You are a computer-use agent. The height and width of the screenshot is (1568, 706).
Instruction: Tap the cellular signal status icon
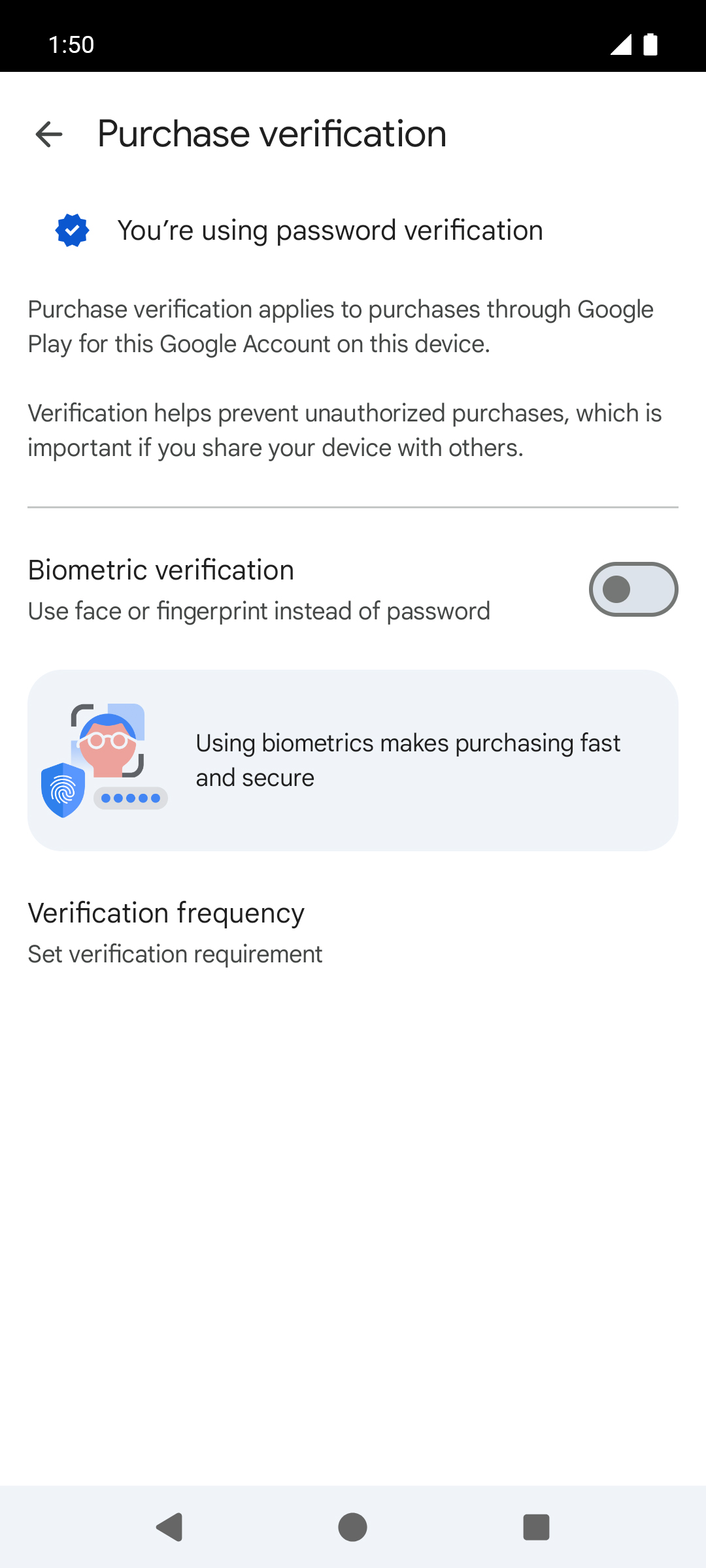coord(620,44)
